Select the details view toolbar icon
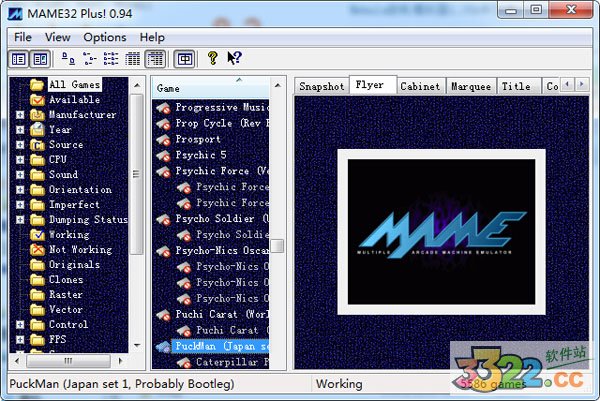Viewport: 600px width, 401px height. pyautogui.click(x=133, y=59)
